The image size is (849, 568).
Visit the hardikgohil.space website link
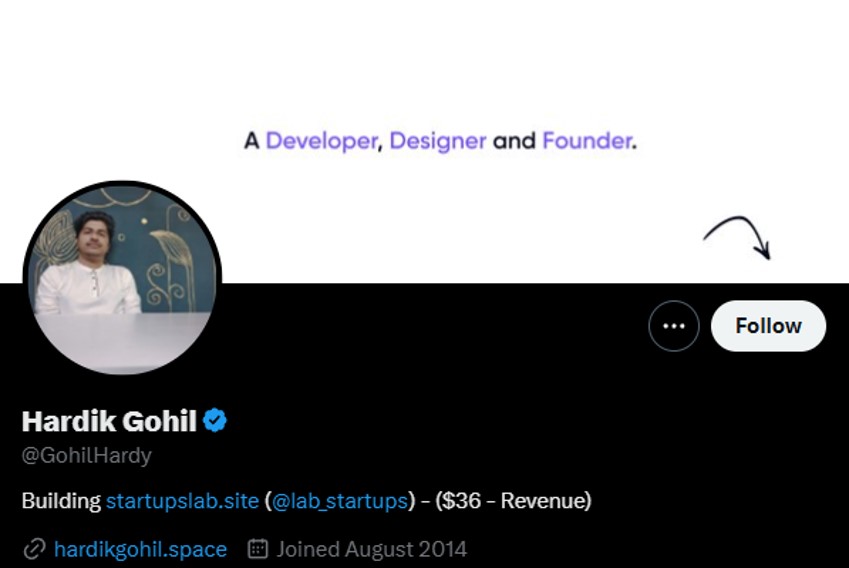pos(140,549)
